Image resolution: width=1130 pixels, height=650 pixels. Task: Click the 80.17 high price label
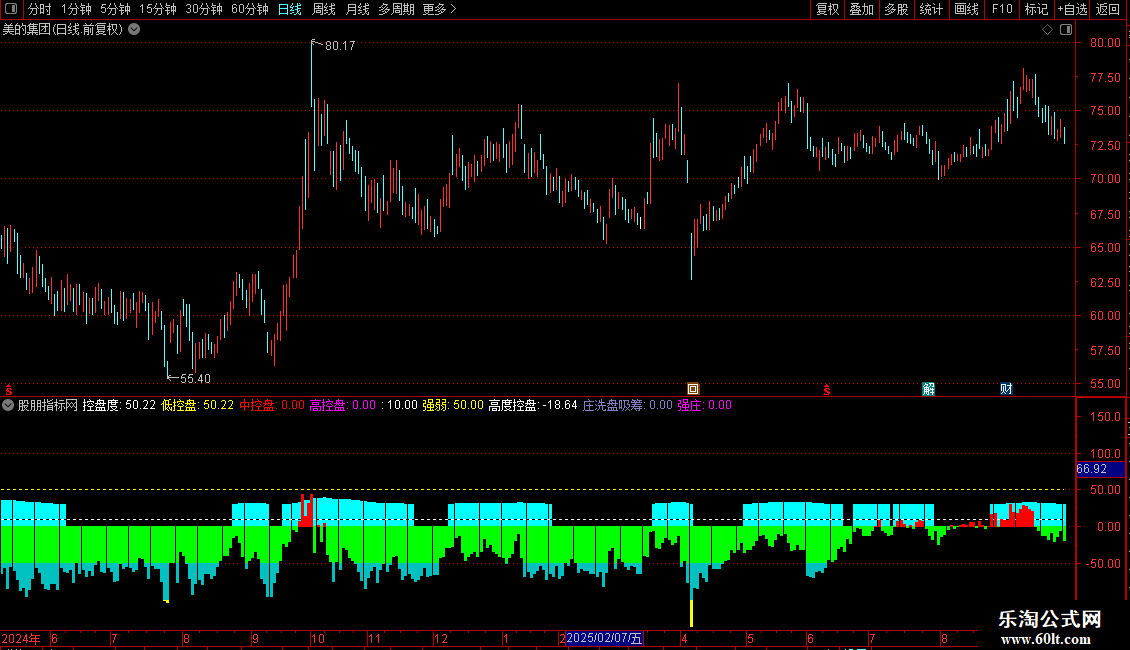[339, 46]
